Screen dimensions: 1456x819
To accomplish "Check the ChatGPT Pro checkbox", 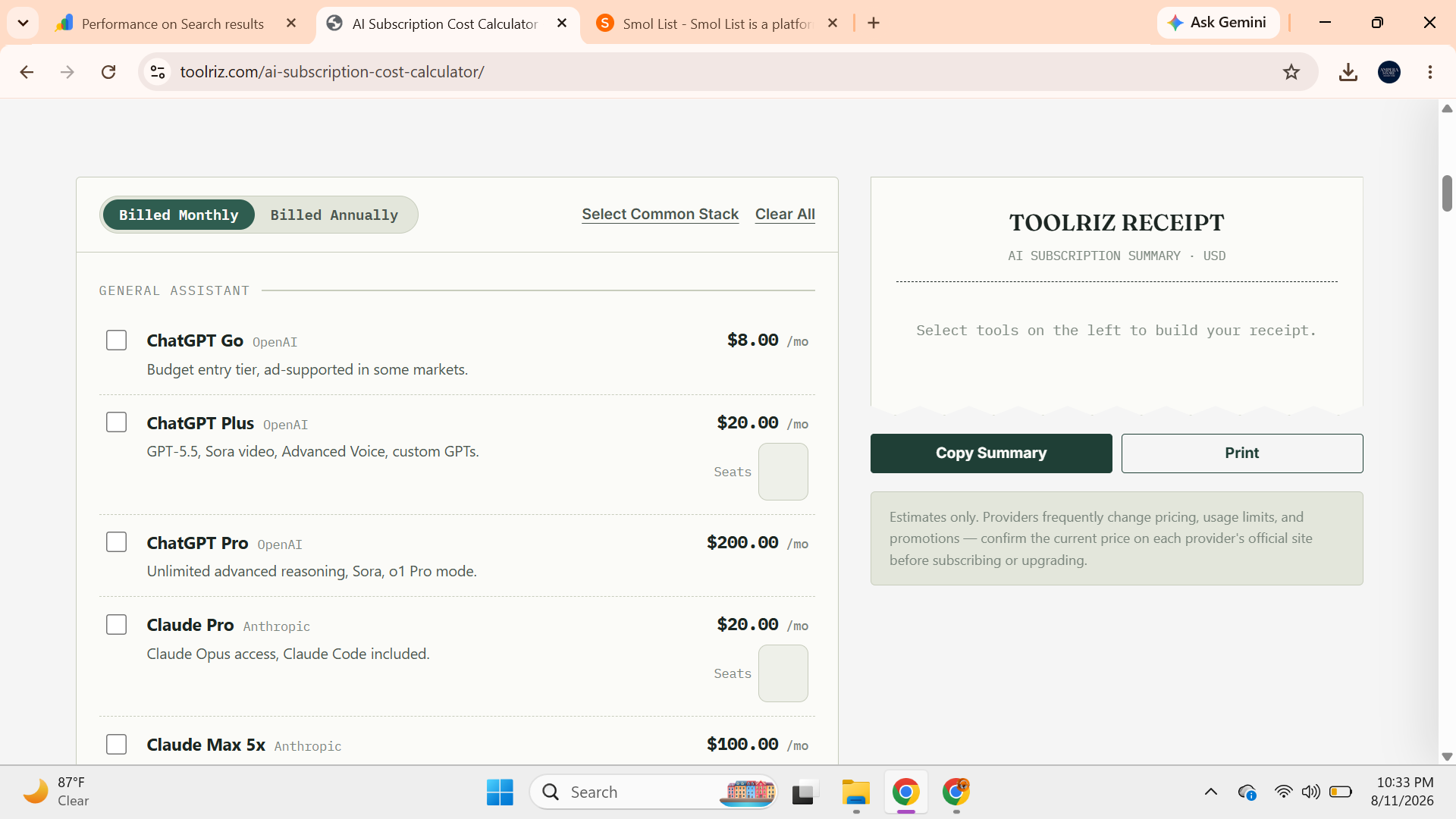I will 116,542.
